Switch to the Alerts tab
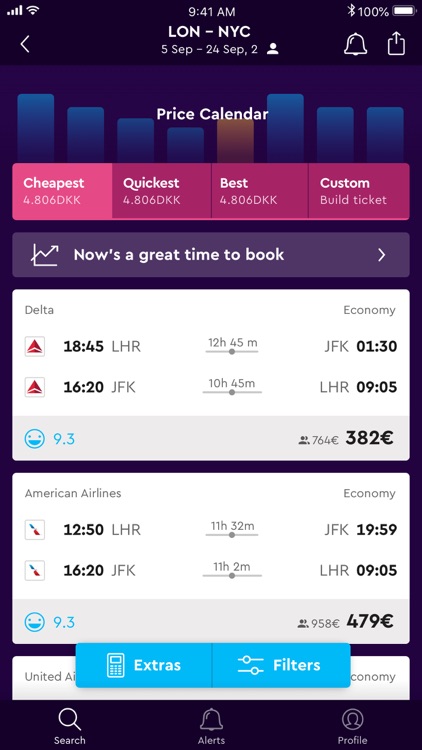422x750 pixels. pyautogui.click(x=211, y=726)
